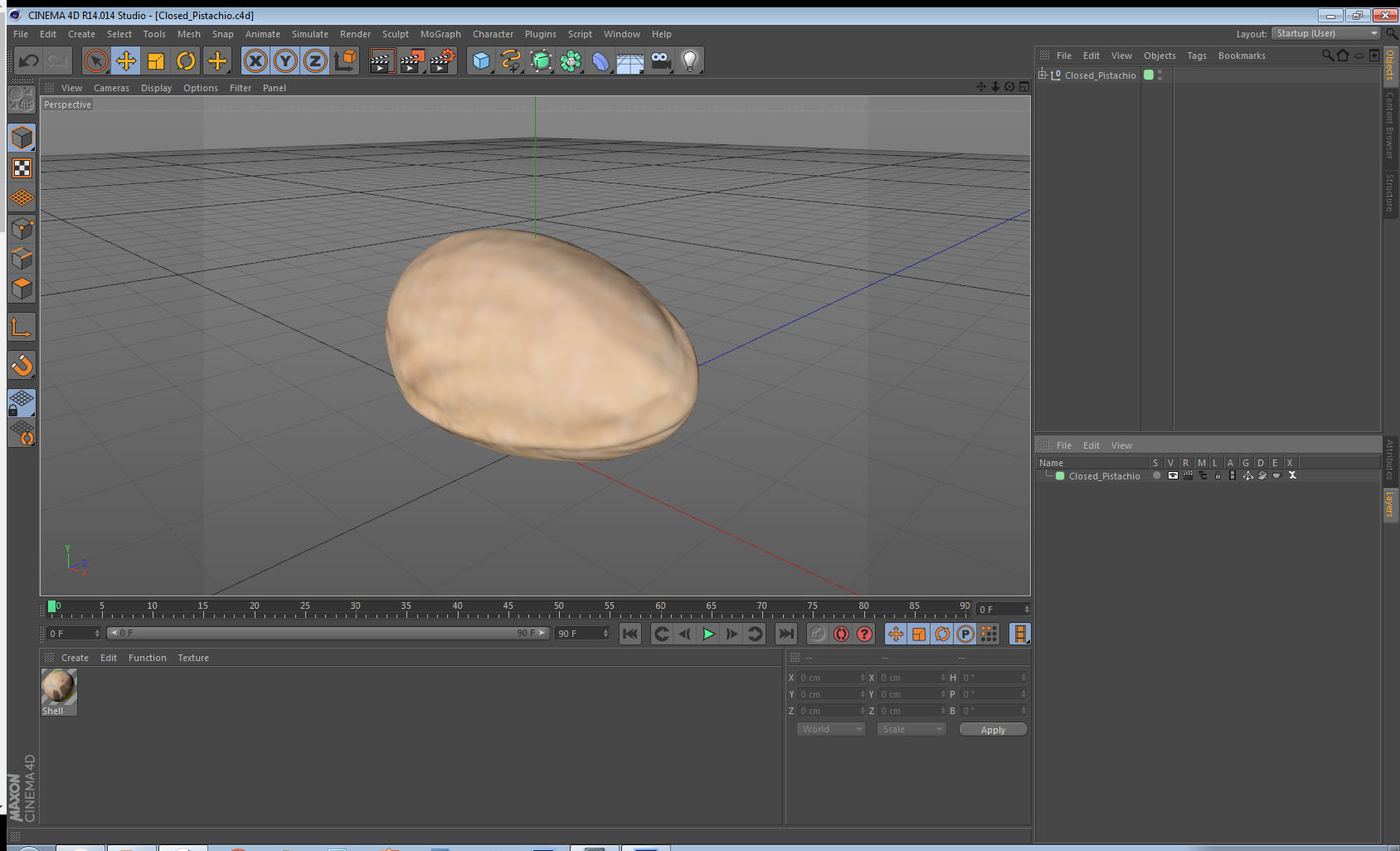Open the spline pen tools icon
The image size is (1400, 851).
click(x=511, y=61)
